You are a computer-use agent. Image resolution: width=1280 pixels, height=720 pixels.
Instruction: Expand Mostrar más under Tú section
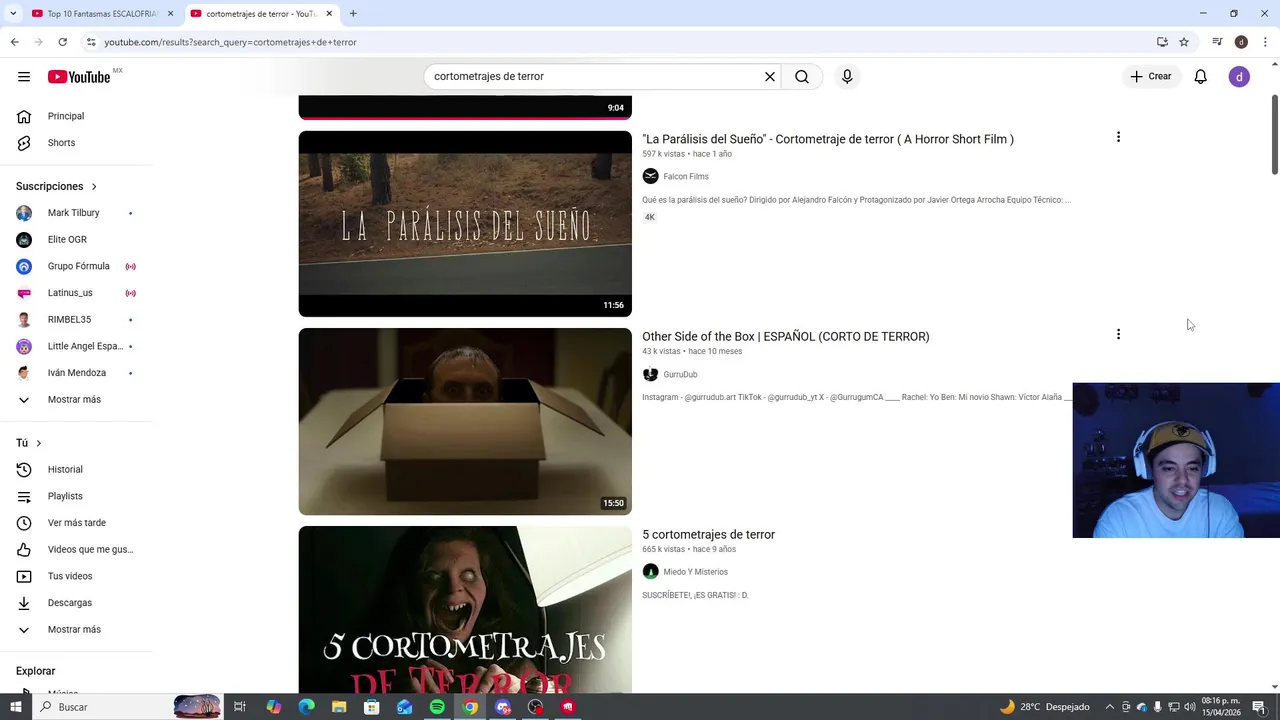point(76,630)
